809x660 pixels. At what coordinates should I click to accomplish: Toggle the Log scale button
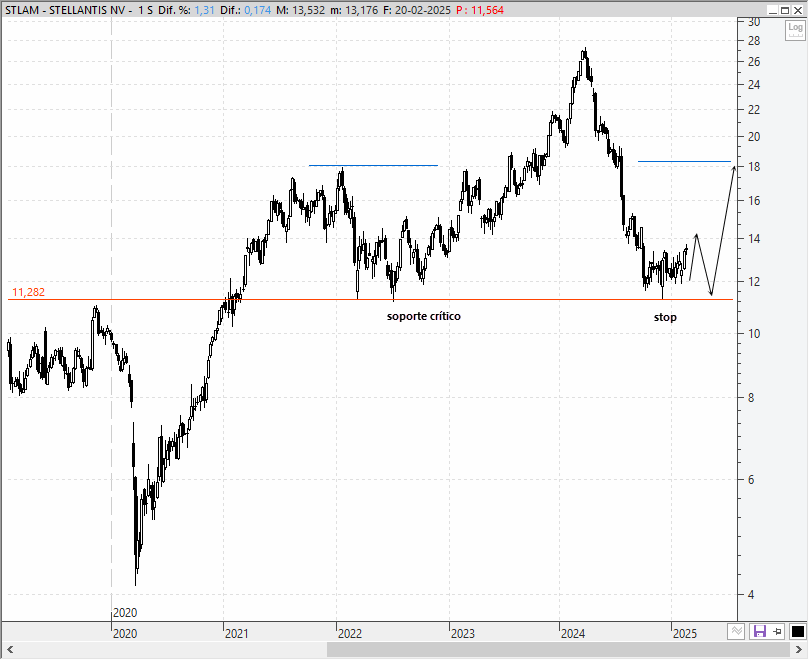[795, 30]
